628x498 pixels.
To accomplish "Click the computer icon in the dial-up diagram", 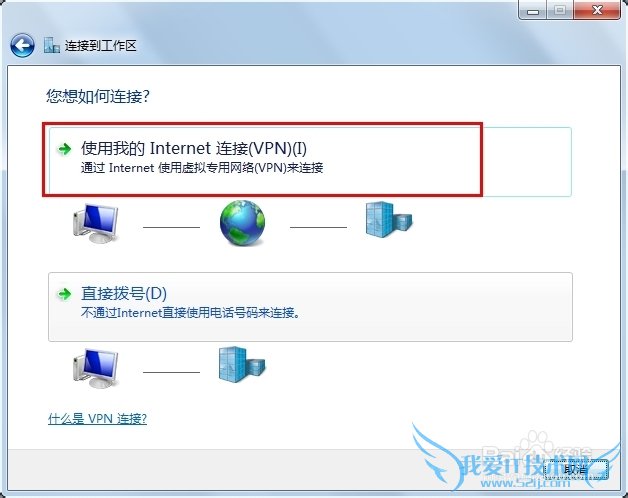I will pyautogui.click(x=96, y=368).
